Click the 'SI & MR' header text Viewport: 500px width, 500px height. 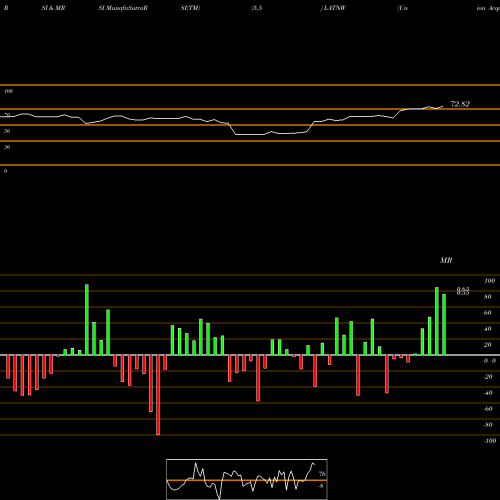tap(53, 8)
